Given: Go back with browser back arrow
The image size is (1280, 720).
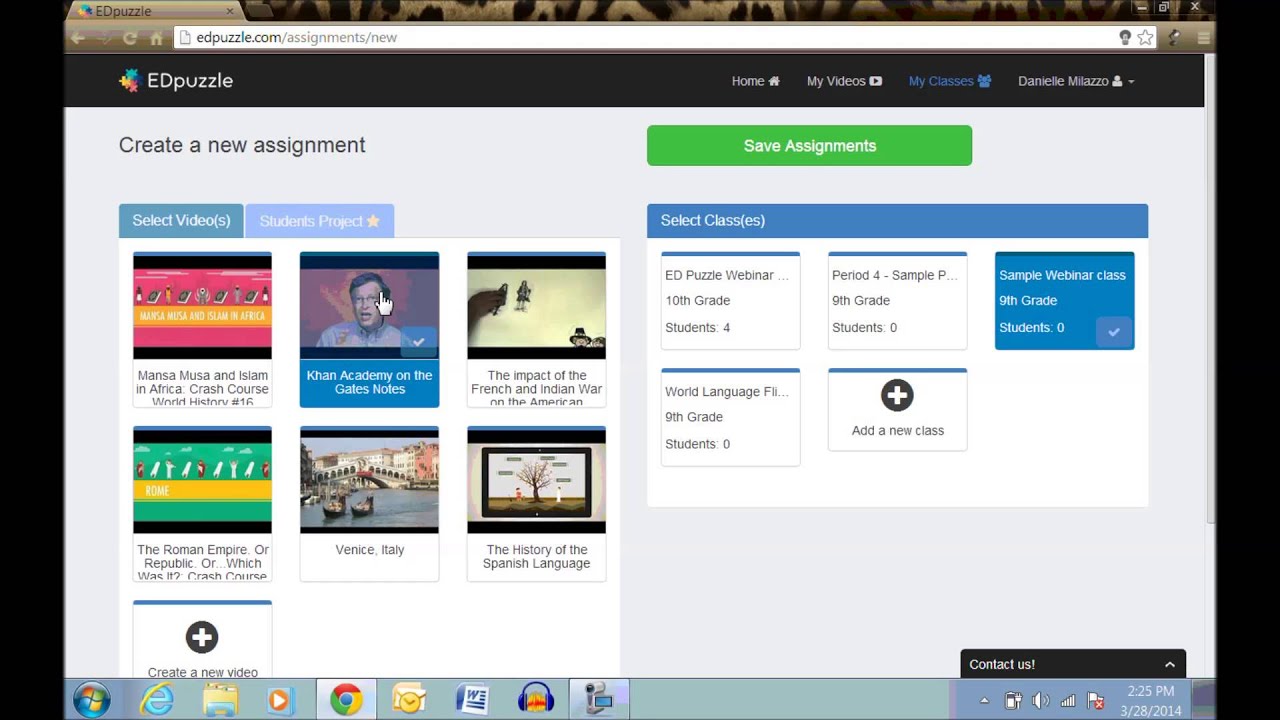Looking at the screenshot, I should [x=78, y=38].
